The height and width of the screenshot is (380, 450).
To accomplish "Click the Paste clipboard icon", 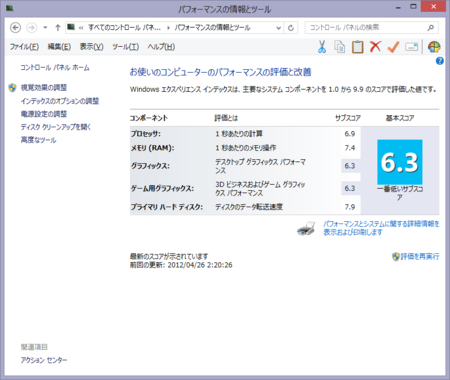I will 357,47.
